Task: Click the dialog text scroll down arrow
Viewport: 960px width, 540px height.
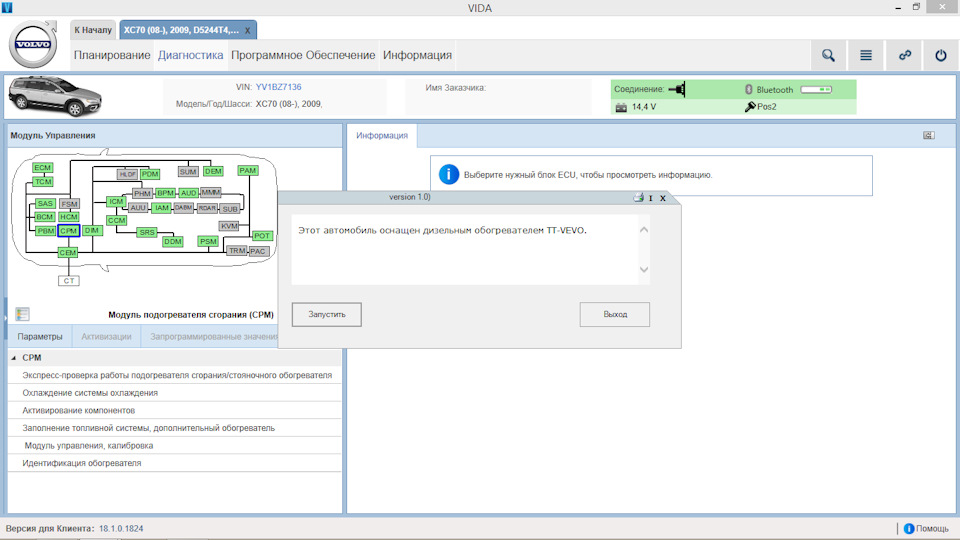Action: [643, 269]
